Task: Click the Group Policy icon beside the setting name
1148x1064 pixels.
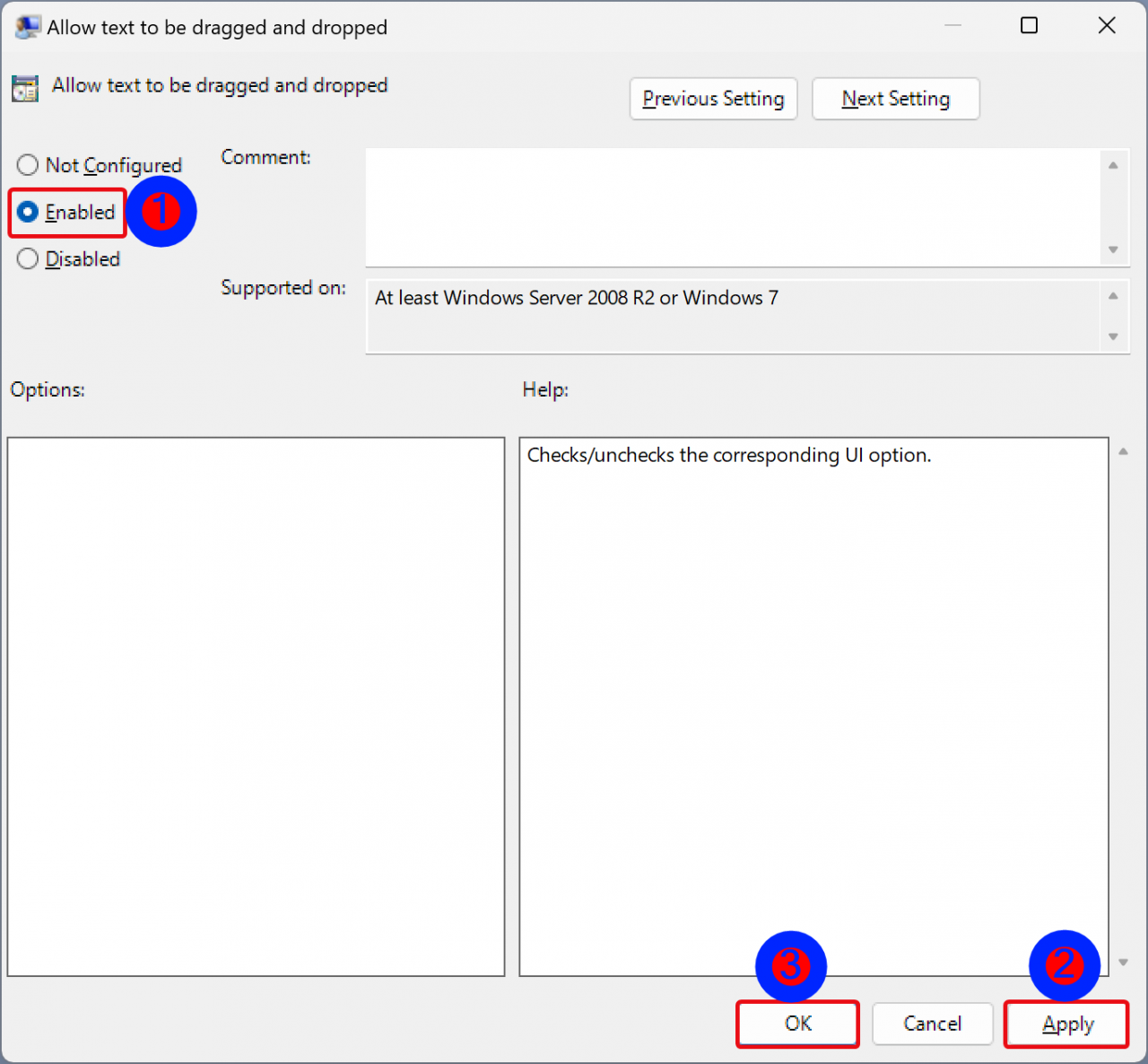Action: click(24, 88)
